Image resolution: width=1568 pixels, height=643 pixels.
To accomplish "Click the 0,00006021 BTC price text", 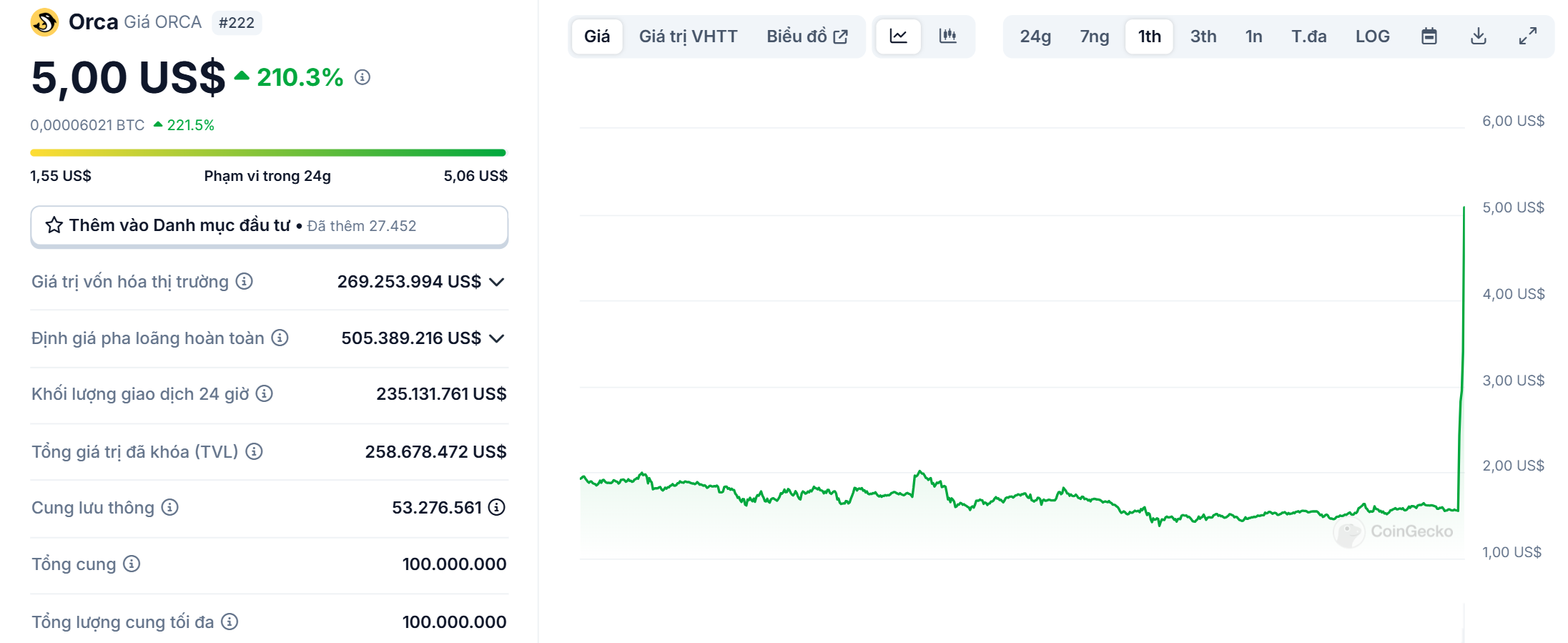I will point(87,125).
